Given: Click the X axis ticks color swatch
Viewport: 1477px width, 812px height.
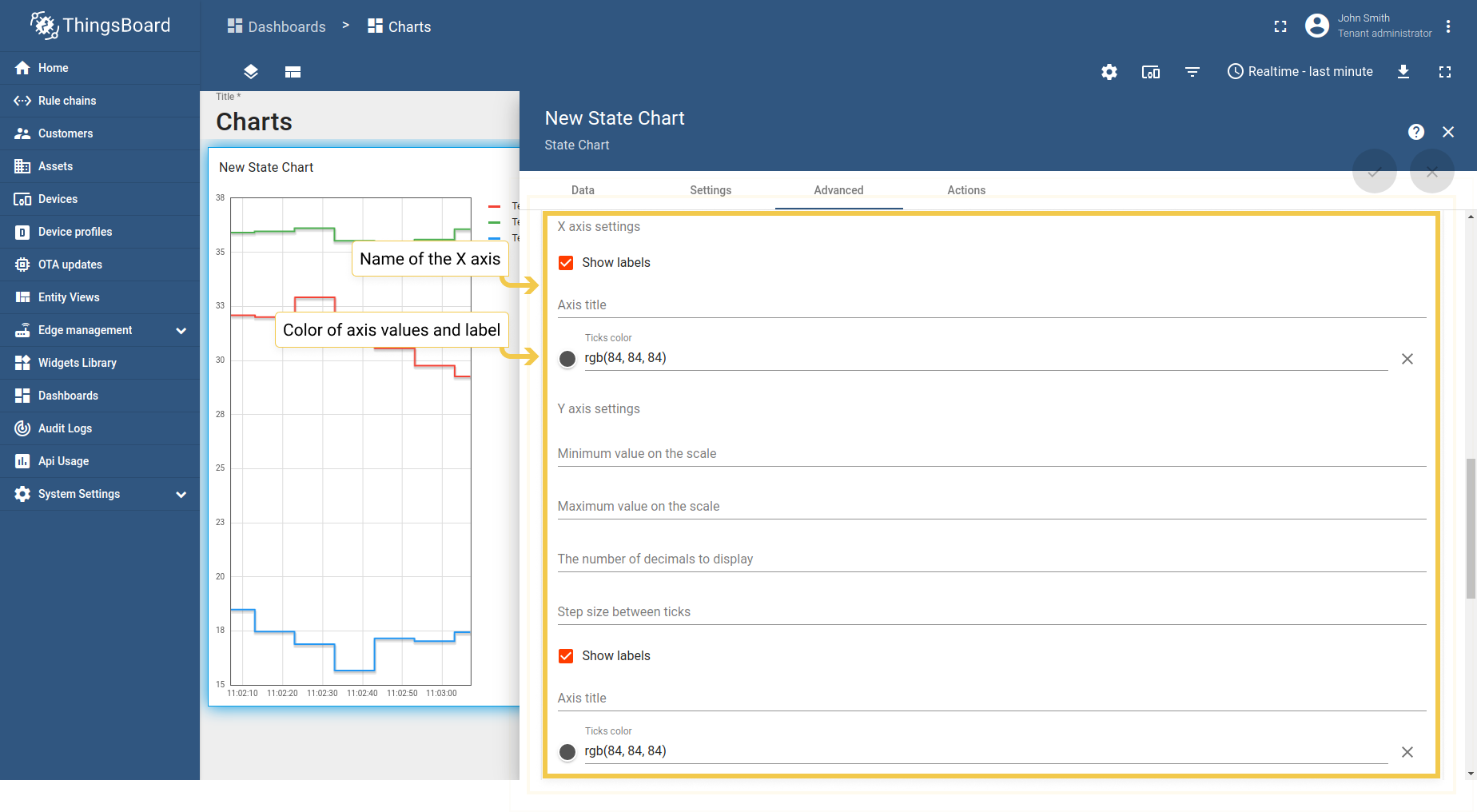Looking at the screenshot, I should tap(567, 359).
